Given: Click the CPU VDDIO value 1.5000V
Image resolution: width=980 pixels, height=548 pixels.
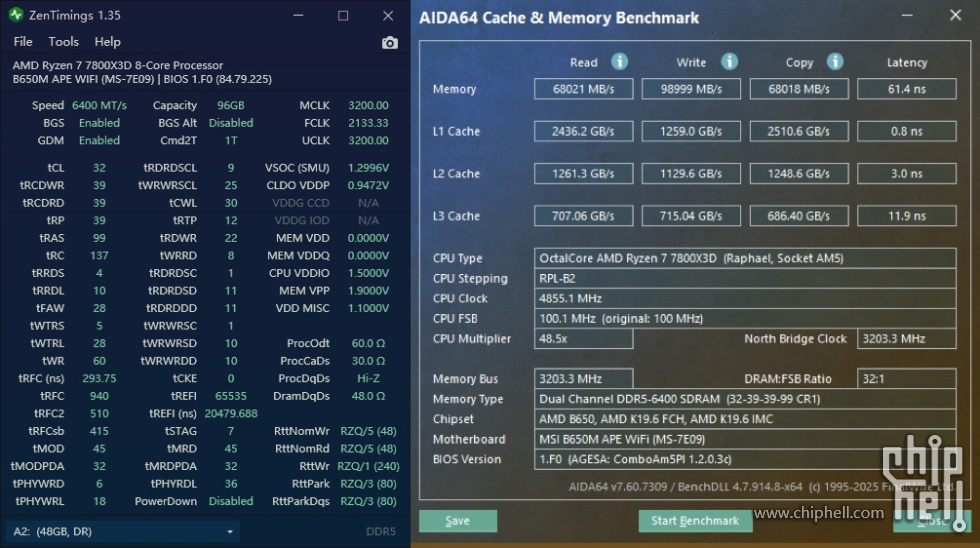Looking at the screenshot, I should pyautogui.click(x=368, y=273).
